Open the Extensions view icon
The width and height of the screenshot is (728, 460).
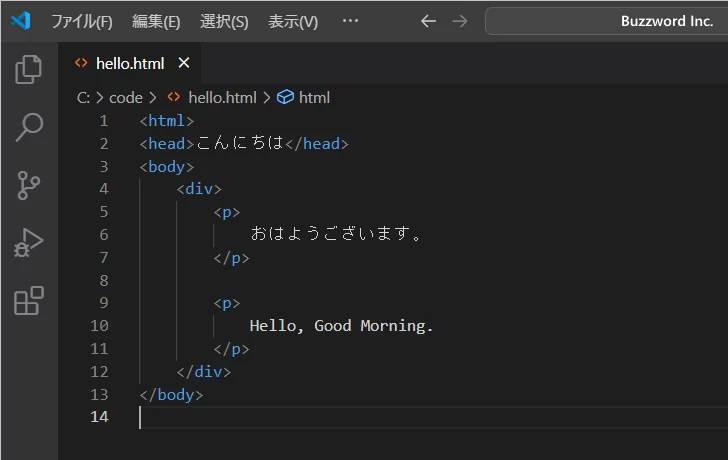coord(29,301)
